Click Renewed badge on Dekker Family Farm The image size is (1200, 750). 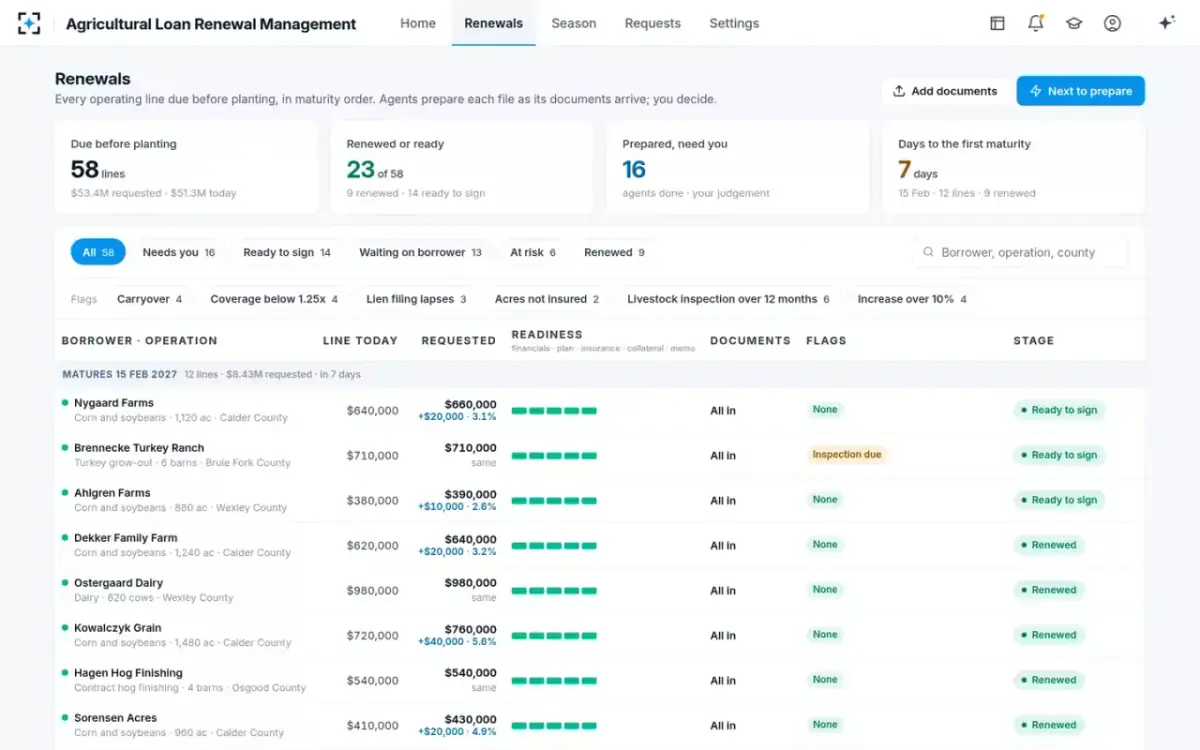pos(1049,545)
